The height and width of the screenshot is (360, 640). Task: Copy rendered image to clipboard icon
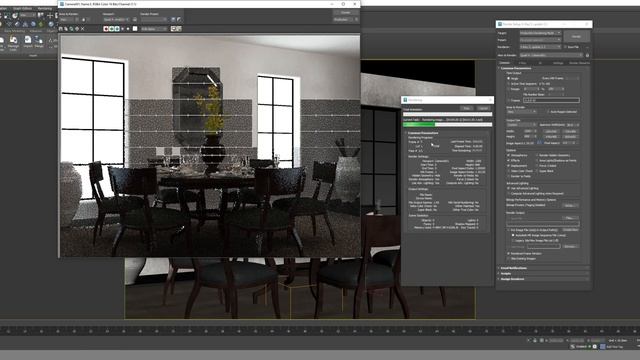pyautogui.click(x=66, y=29)
